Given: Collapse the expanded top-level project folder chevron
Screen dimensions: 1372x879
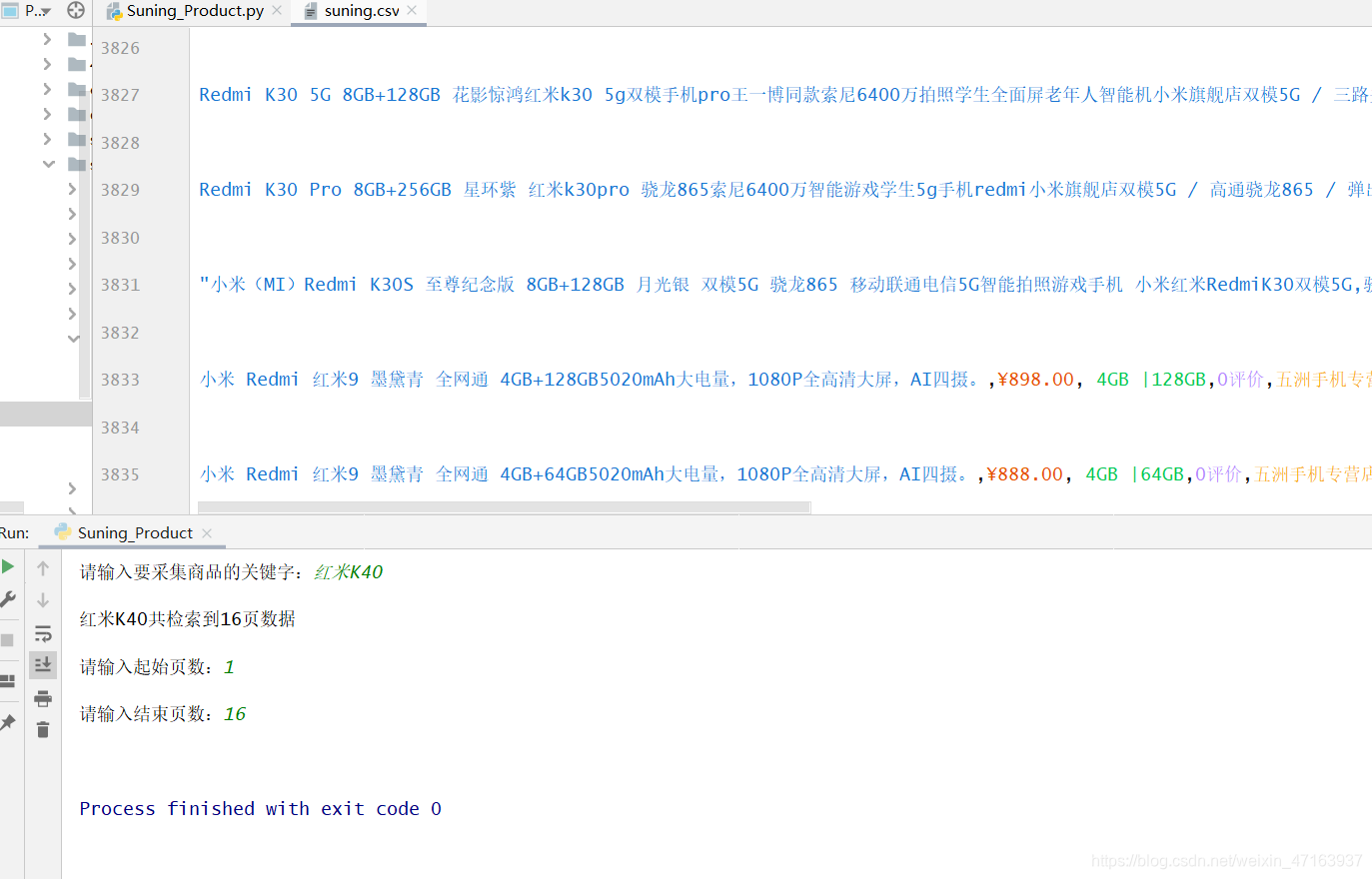Looking at the screenshot, I should [48, 164].
